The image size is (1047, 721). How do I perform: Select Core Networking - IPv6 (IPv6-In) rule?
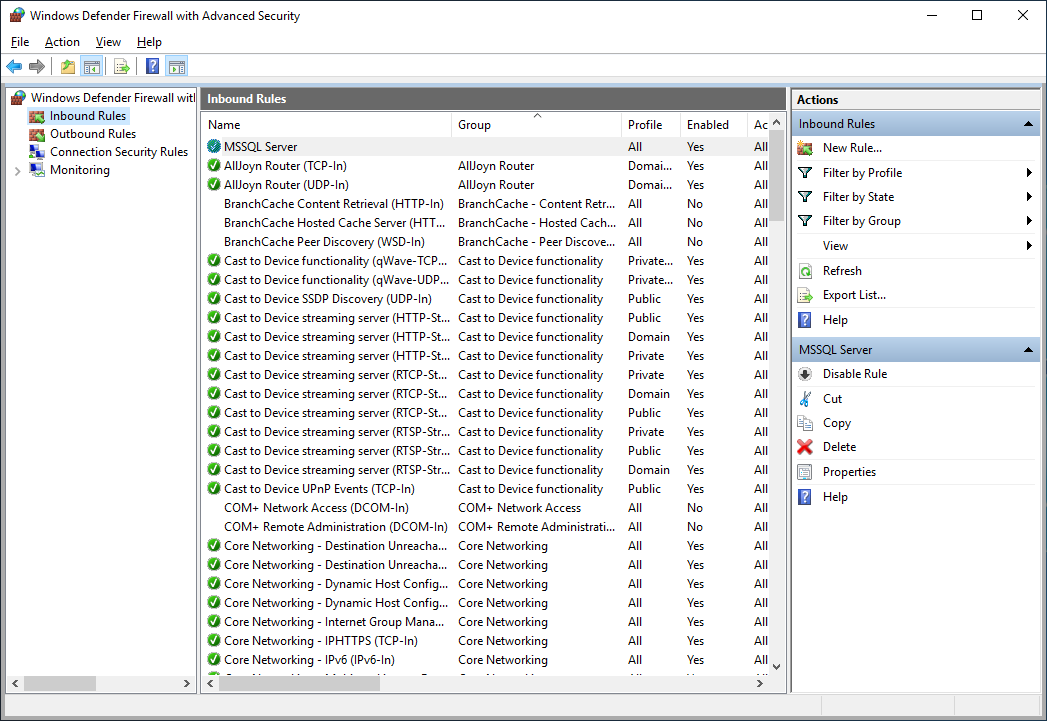[487, 660]
